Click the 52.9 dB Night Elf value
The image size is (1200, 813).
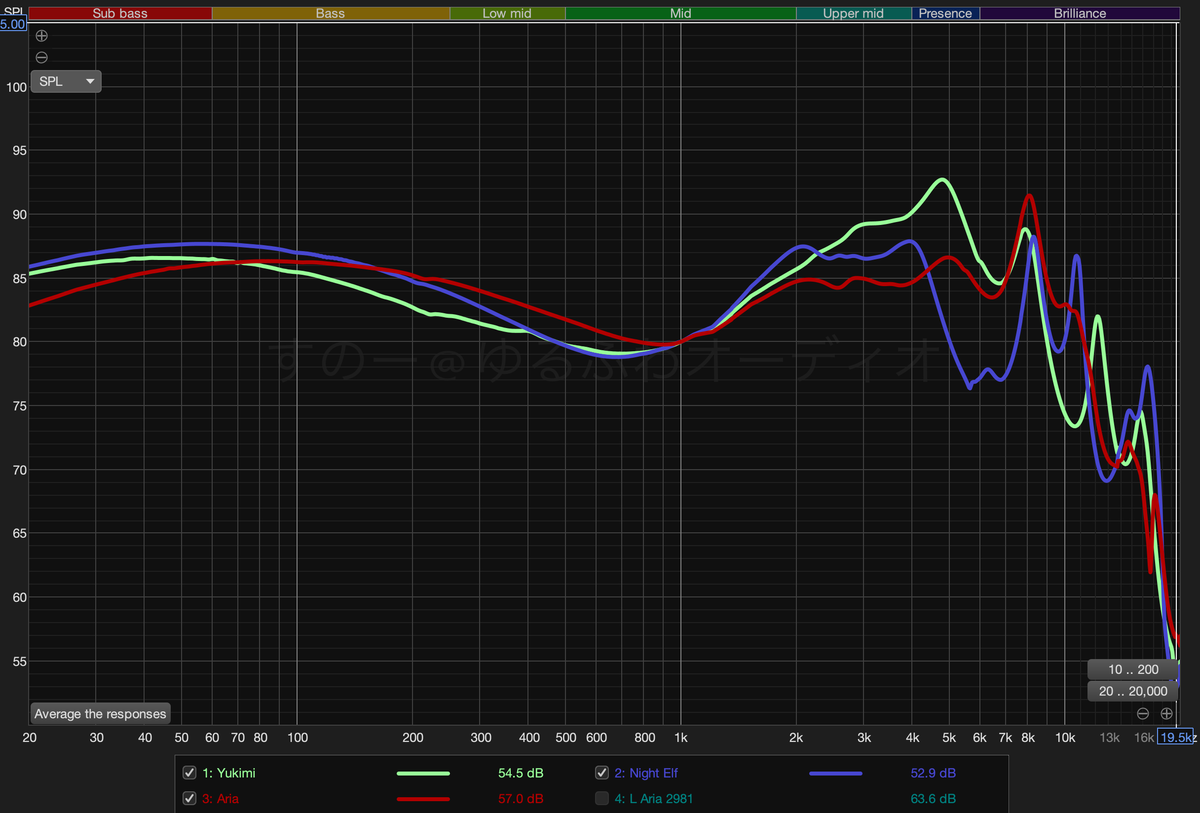tap(932, 773)
